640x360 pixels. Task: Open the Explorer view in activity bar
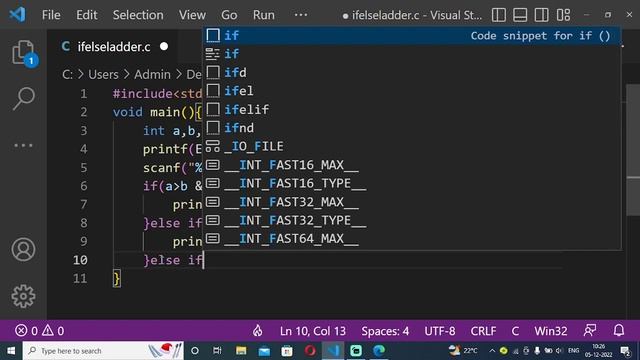tap(23, 53)
